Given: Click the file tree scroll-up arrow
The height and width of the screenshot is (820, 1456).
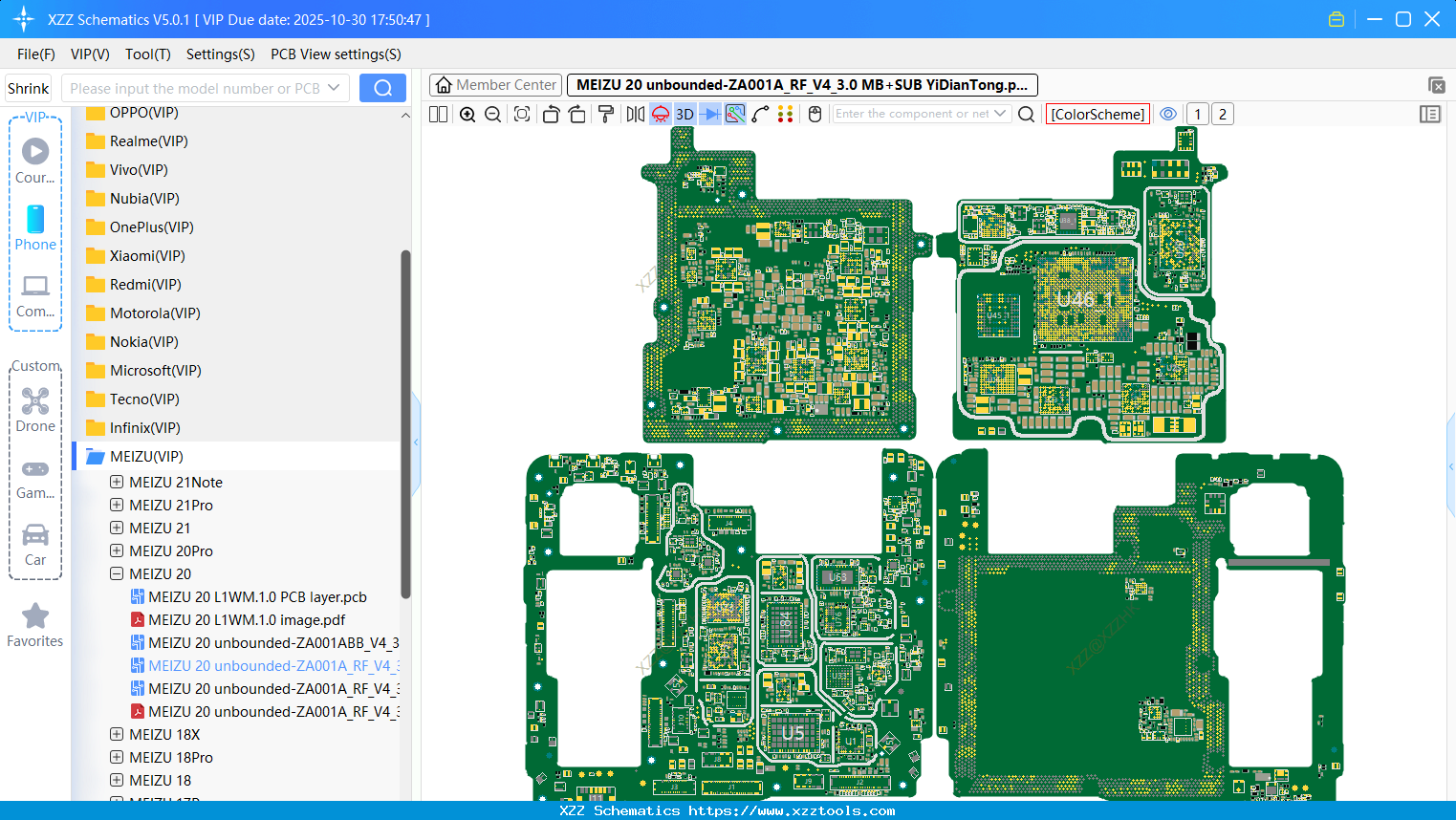Looking at the screenshot, I should [x=405, y=116].
